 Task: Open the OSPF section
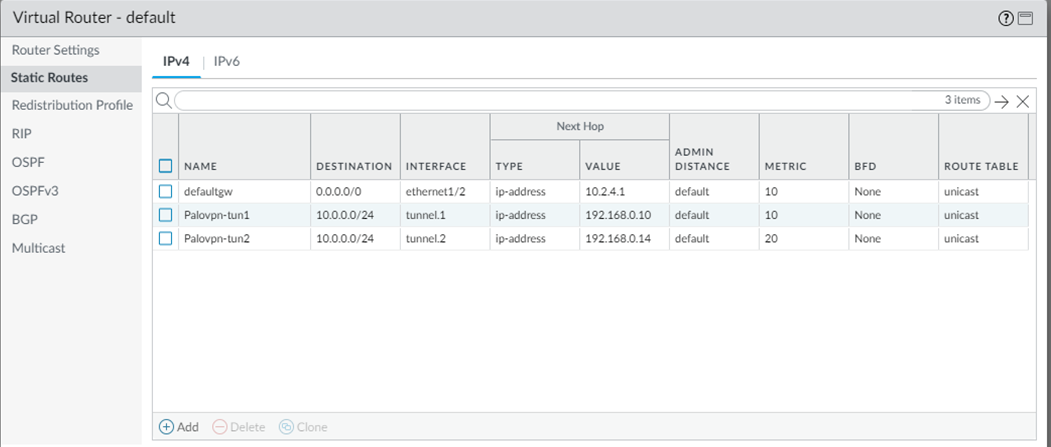click(28, 162)
